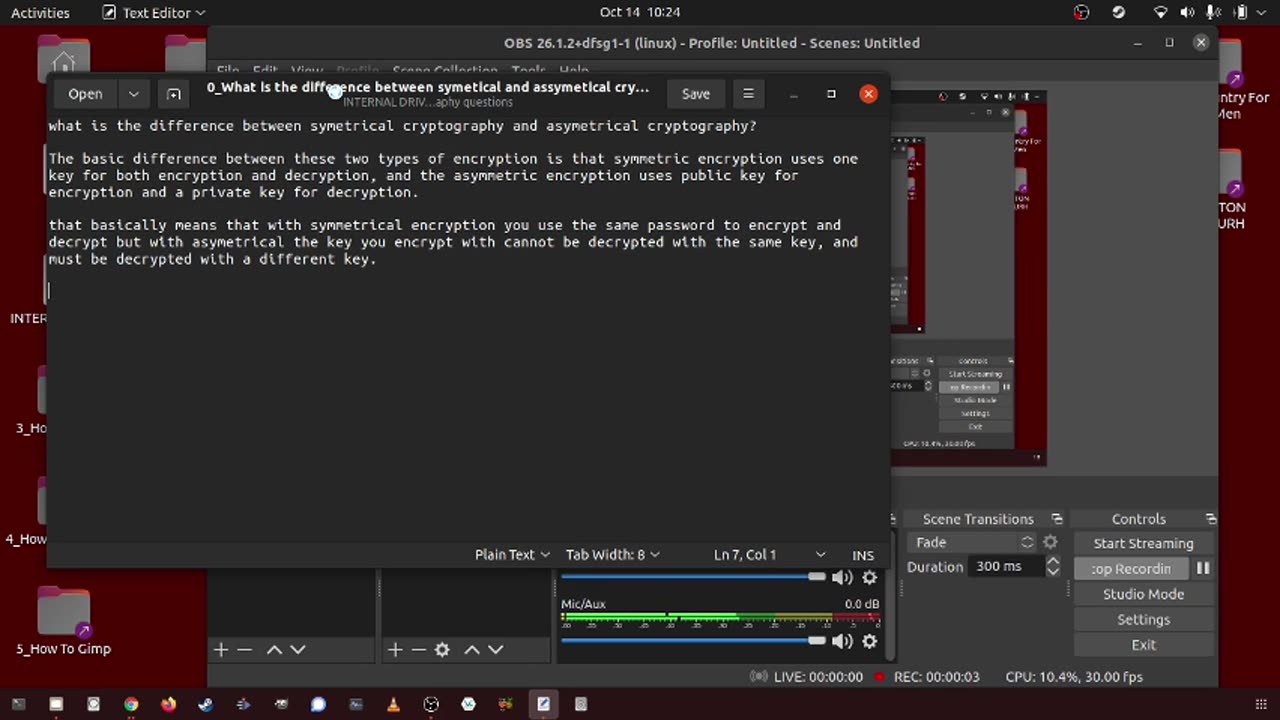Remove scene with the Scenes toolbar minus

(244, 649)
